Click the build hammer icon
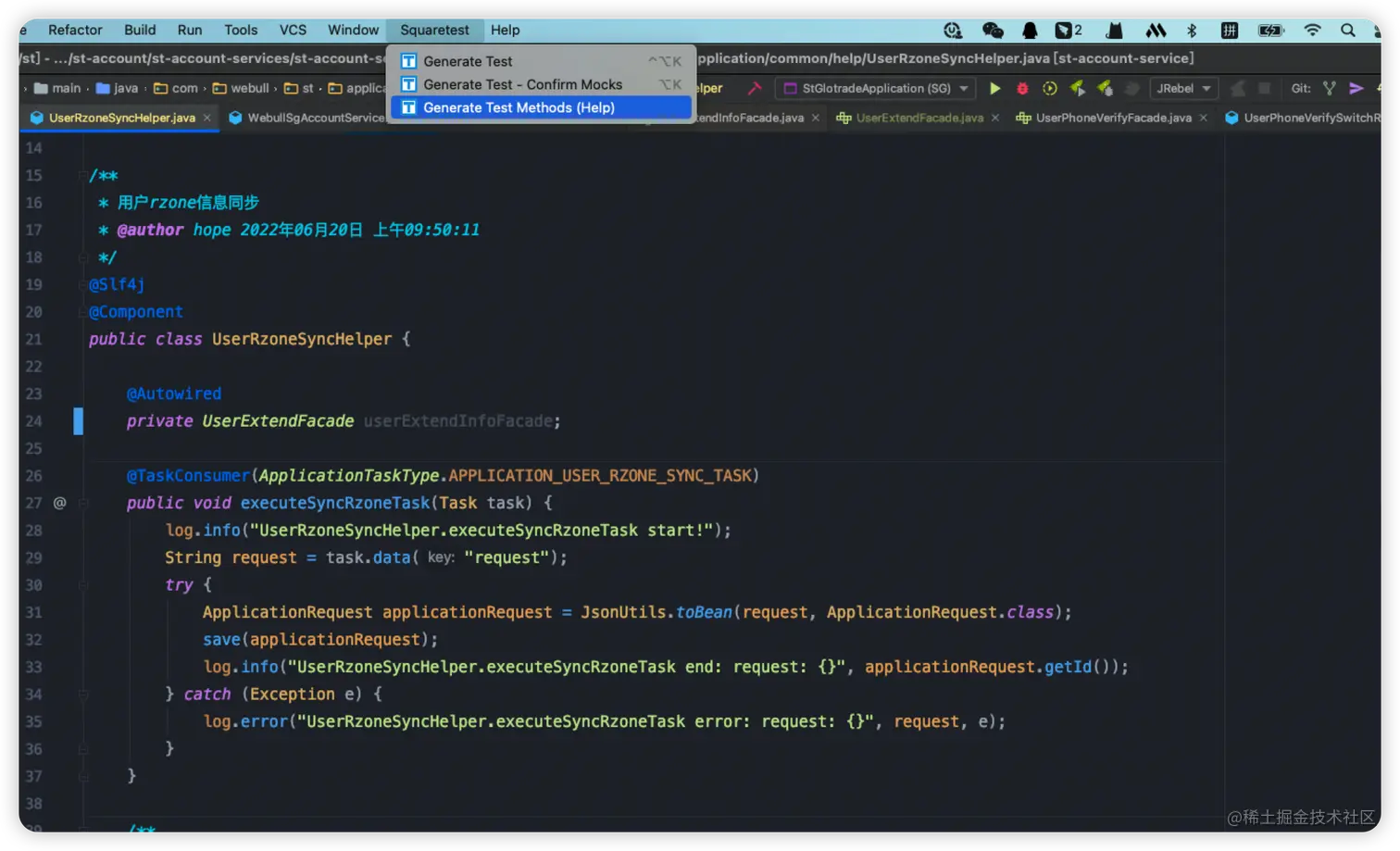Screen dimensions: 1400x851 click(755, 89)
